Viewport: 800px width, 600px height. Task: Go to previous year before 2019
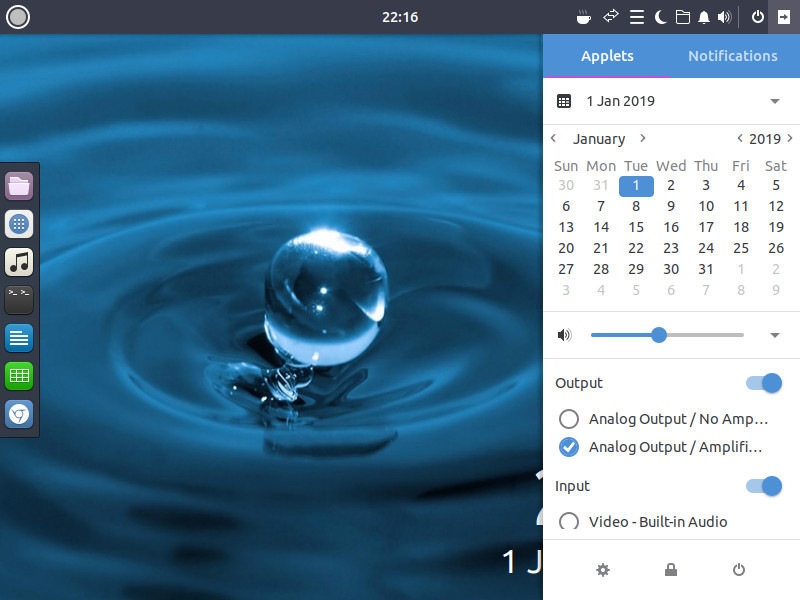740,138
